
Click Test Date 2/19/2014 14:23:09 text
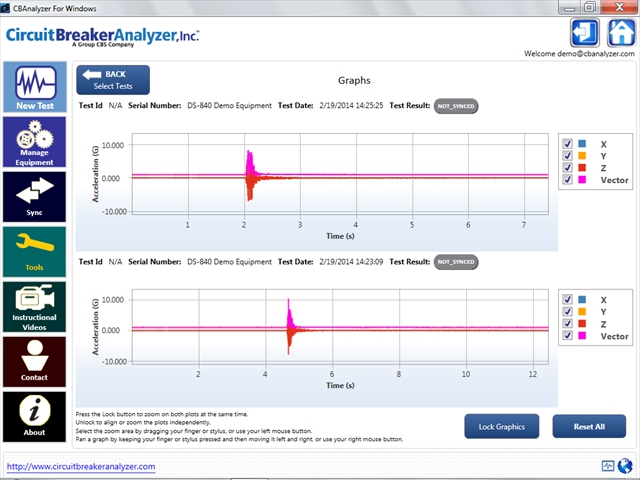(x=351, y=262)
